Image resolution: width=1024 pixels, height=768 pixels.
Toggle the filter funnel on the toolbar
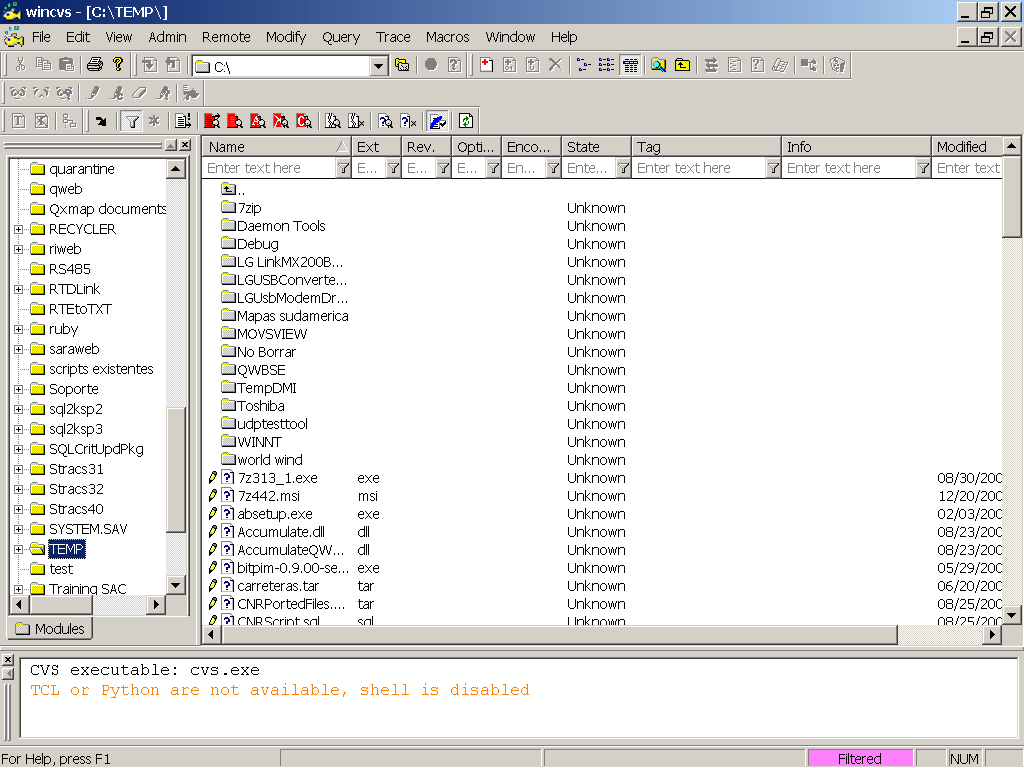point(131,120)
